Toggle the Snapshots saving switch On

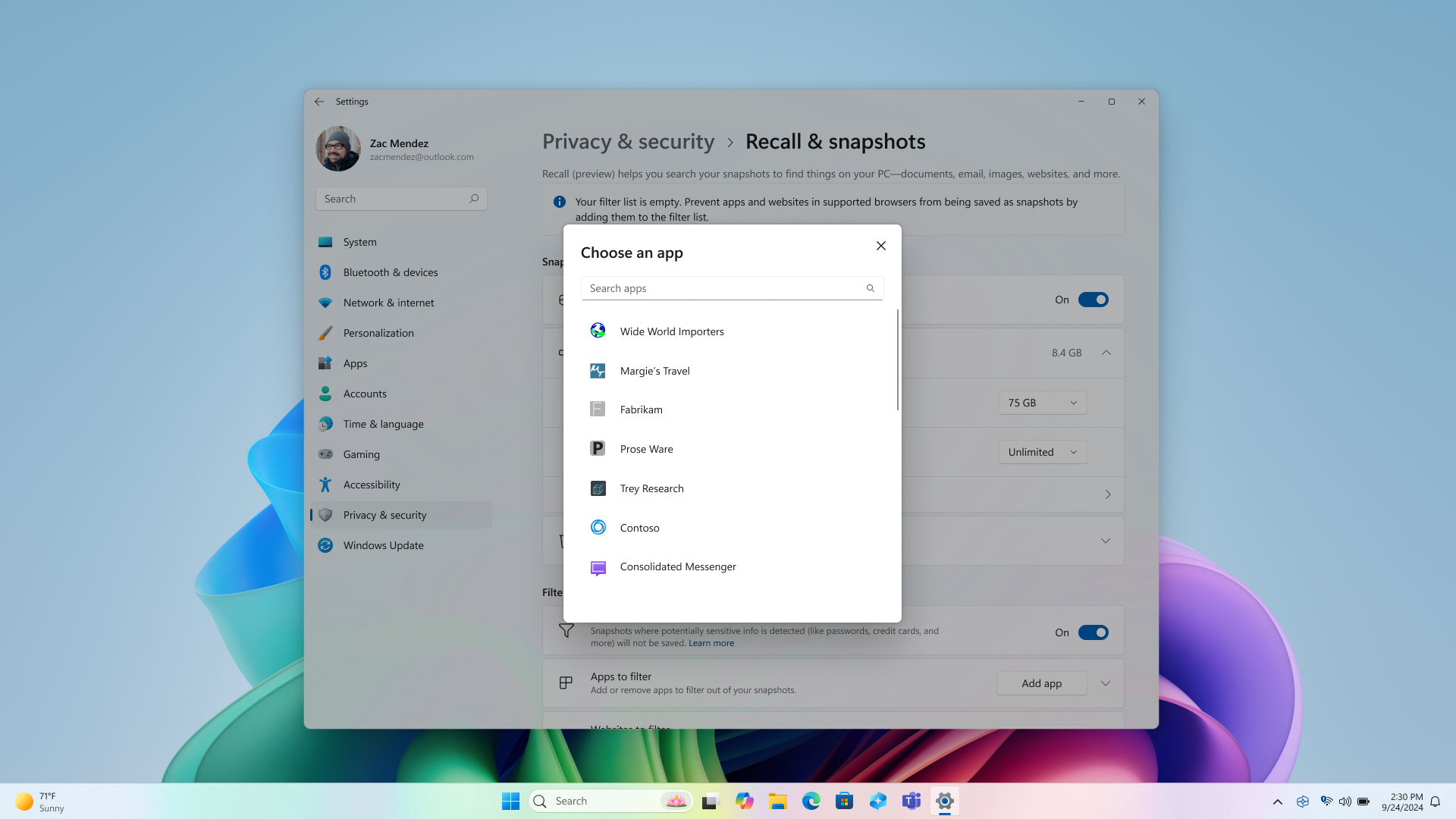click(1093, 299)
